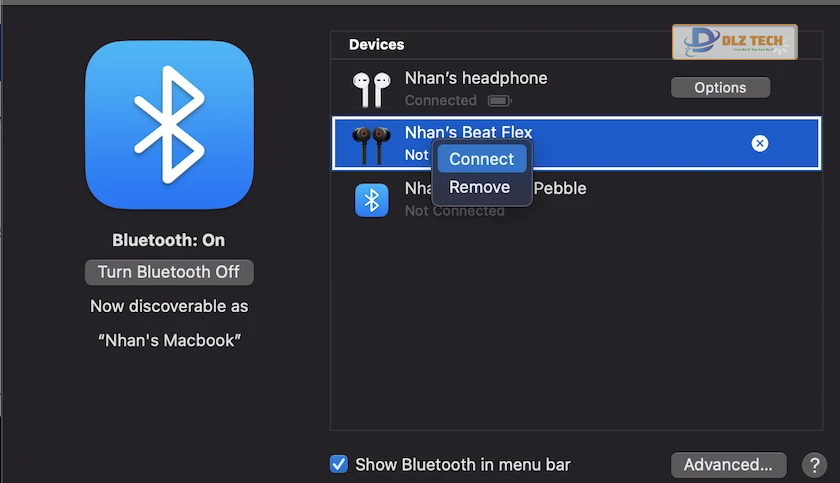
Task: Click the Connected status text
Action: [440, 101]
